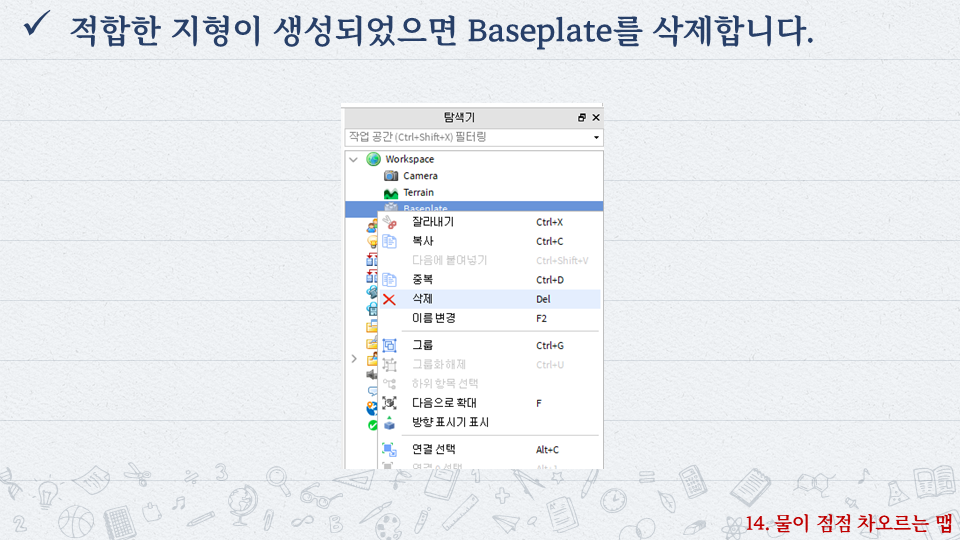Close the 탐색기 explorer panel
This screenshot has height=540, width=960.
596,118
